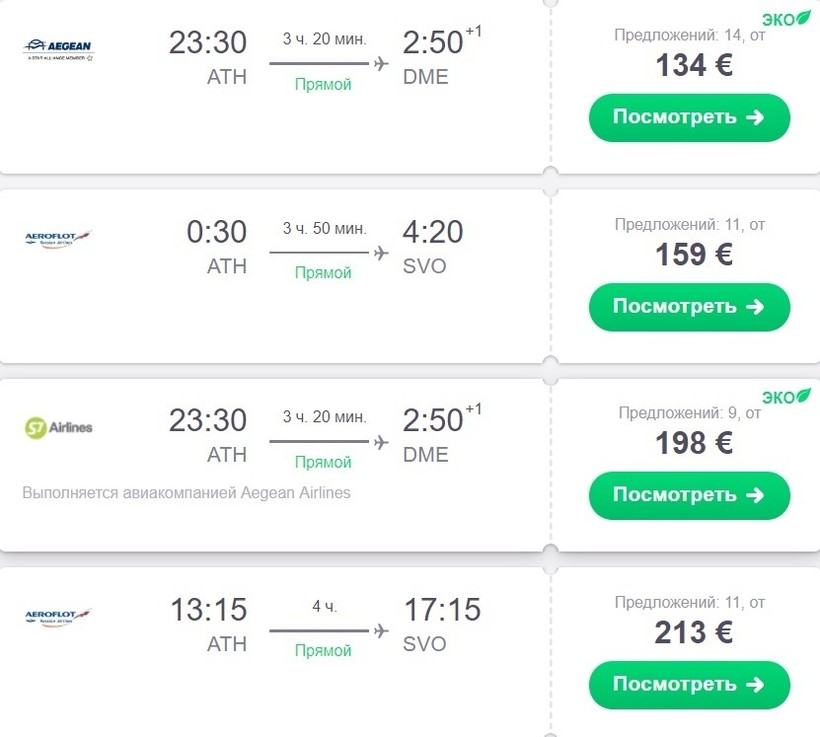Screen dimensions: 820x737
Task: Click the plane icon on the 13:15 flight
Action: (380, 631)
